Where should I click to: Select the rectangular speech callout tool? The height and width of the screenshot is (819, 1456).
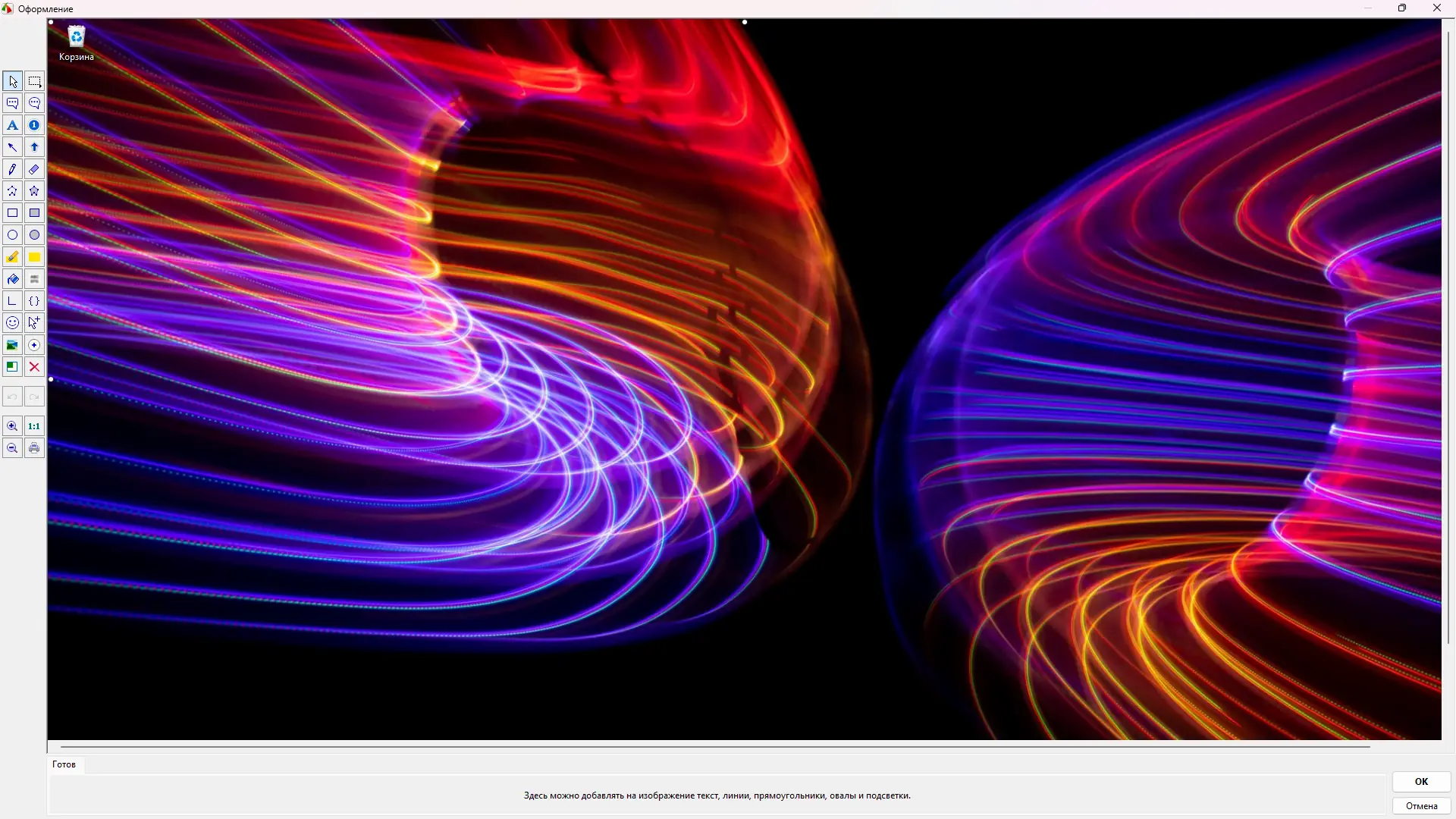tap(12, 103)
